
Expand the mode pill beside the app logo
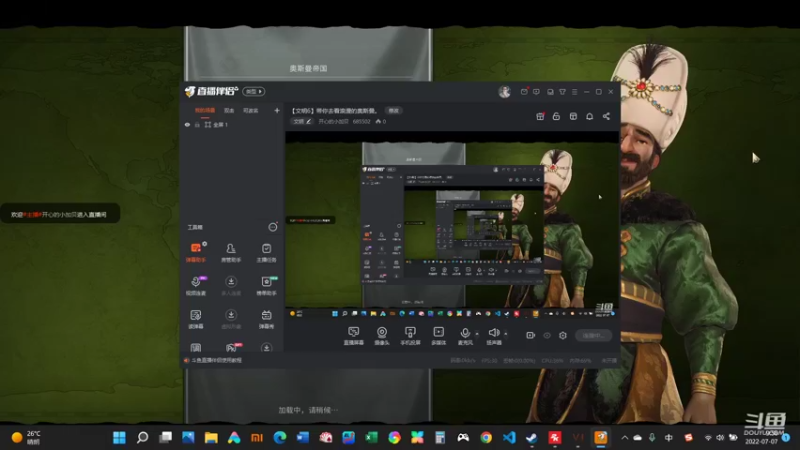254,91
